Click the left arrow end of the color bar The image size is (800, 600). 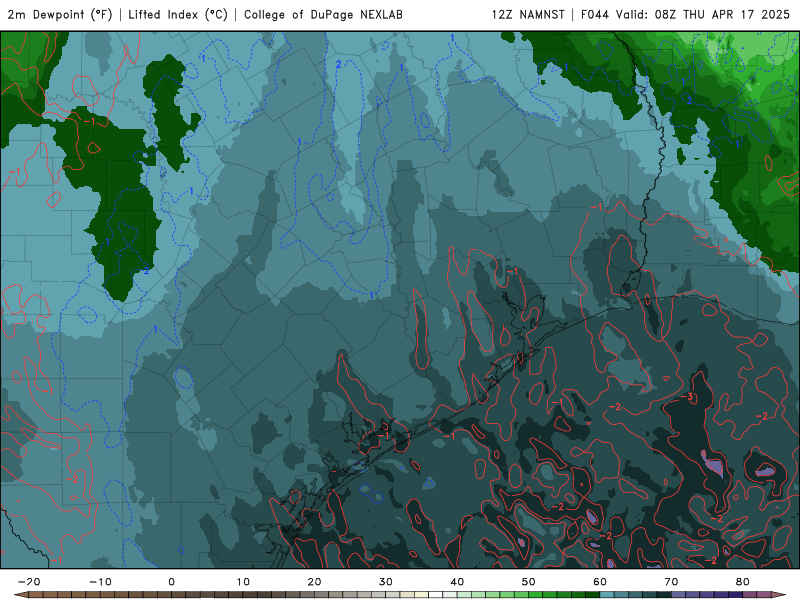(x=20, y=595)
